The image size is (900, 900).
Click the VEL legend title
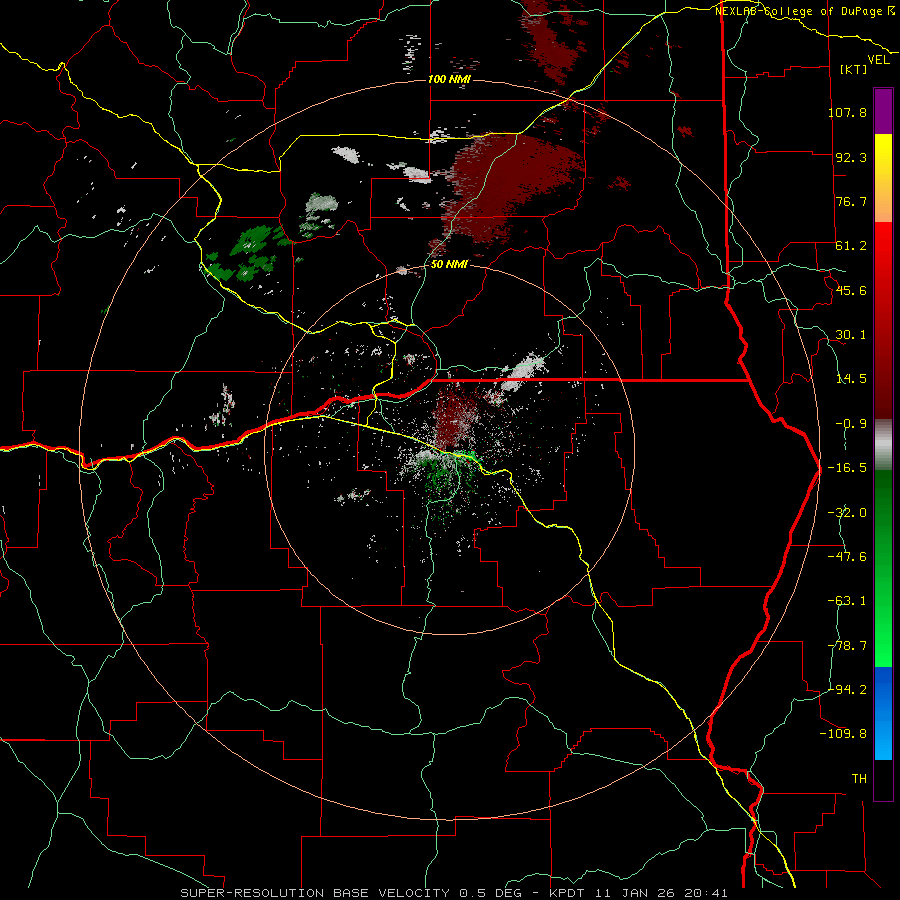point(878,60)
